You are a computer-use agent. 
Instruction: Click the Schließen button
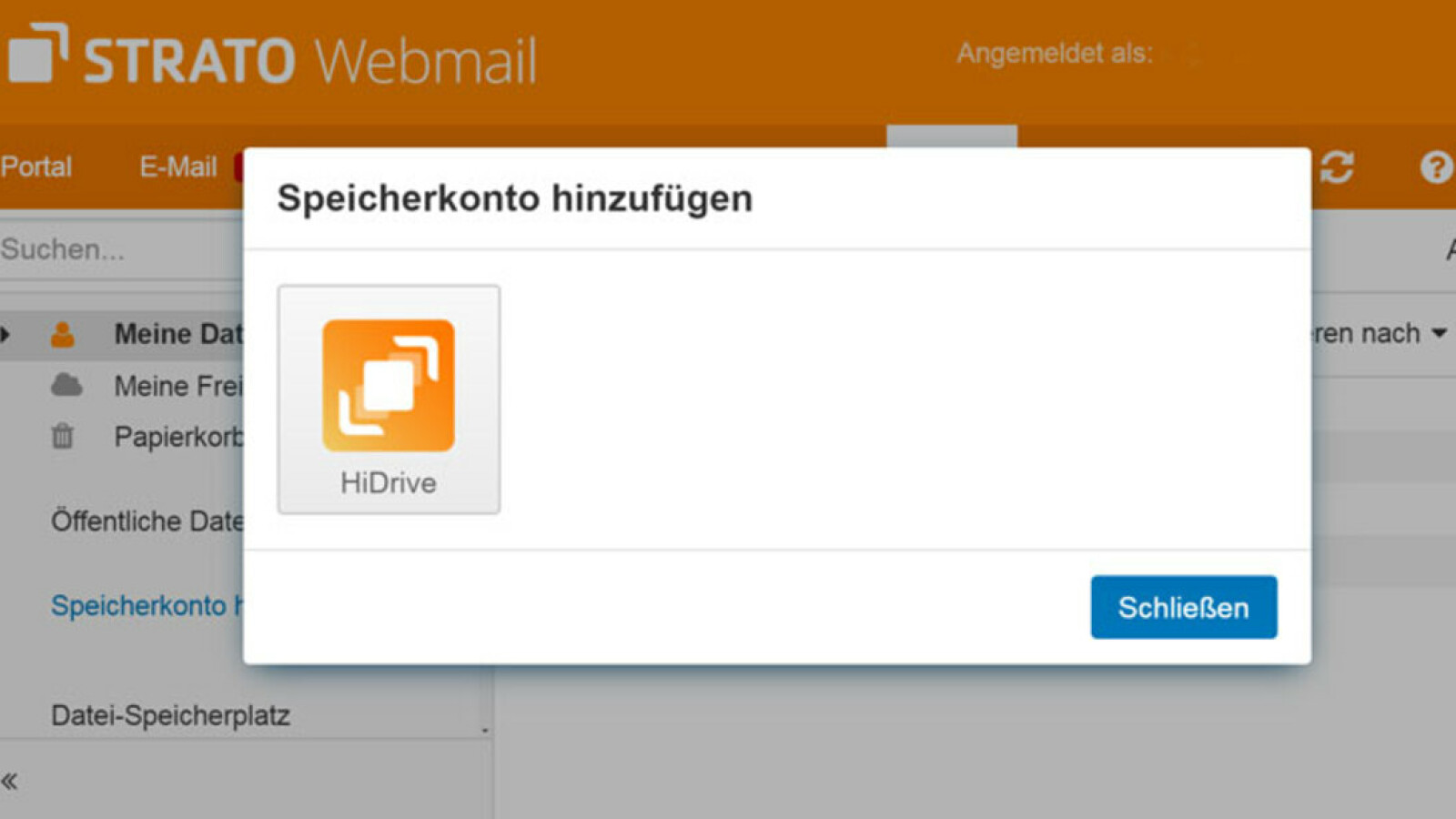click(1183, 607)
